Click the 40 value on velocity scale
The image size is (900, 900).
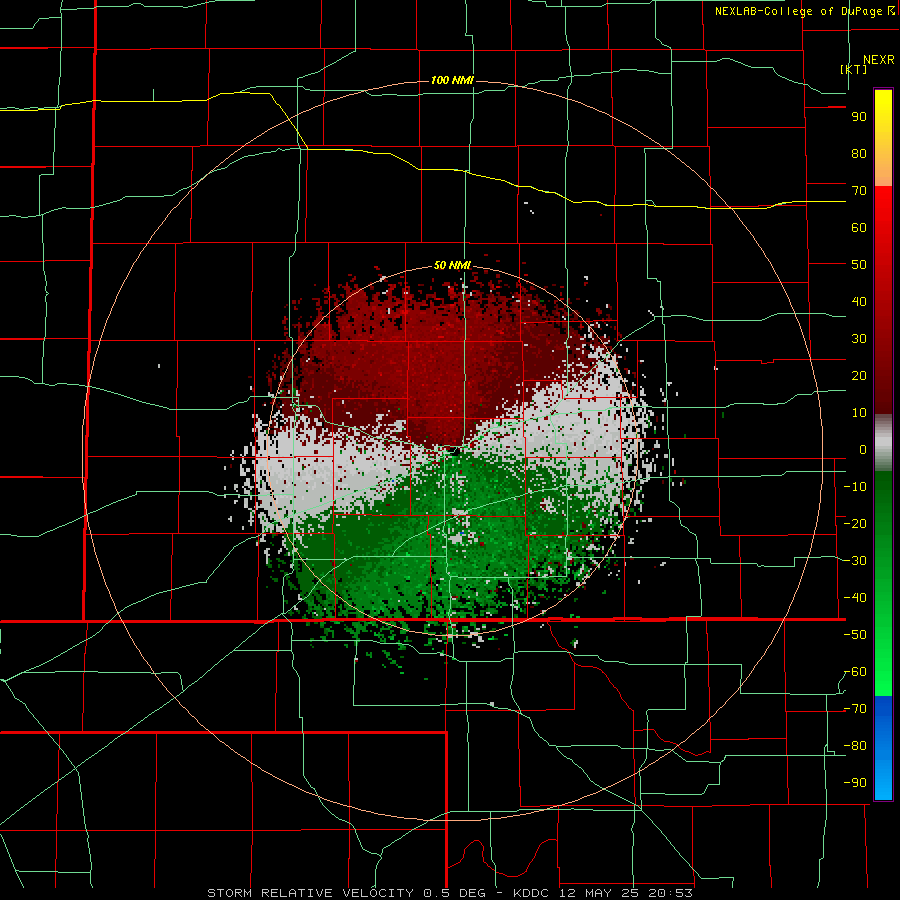(859, 302)
